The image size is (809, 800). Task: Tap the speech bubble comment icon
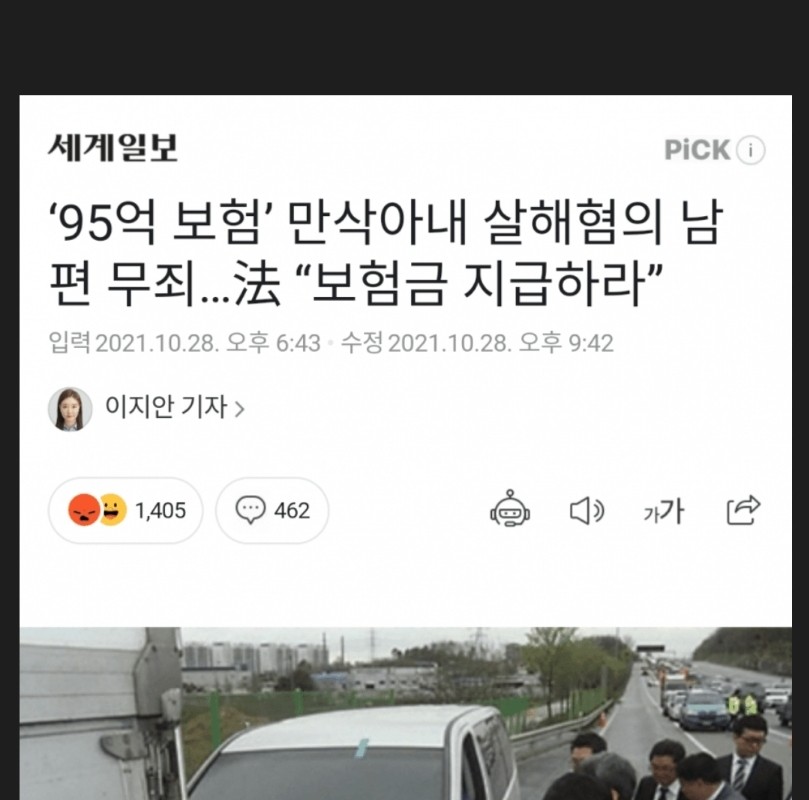pyautogui.click(x=251, y=510)
